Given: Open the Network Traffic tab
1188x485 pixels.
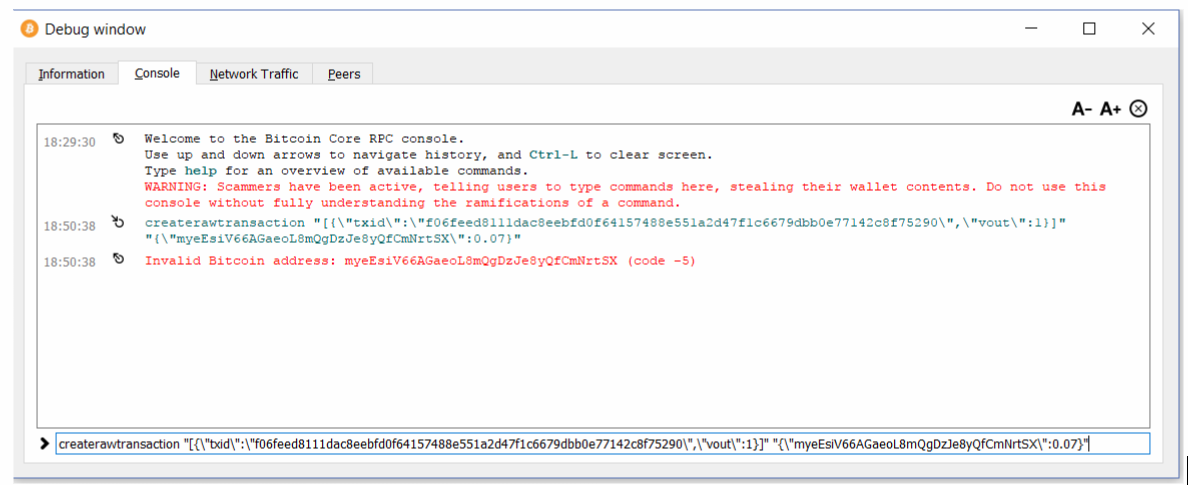Looking at the screenshot, I should [254, 74].
